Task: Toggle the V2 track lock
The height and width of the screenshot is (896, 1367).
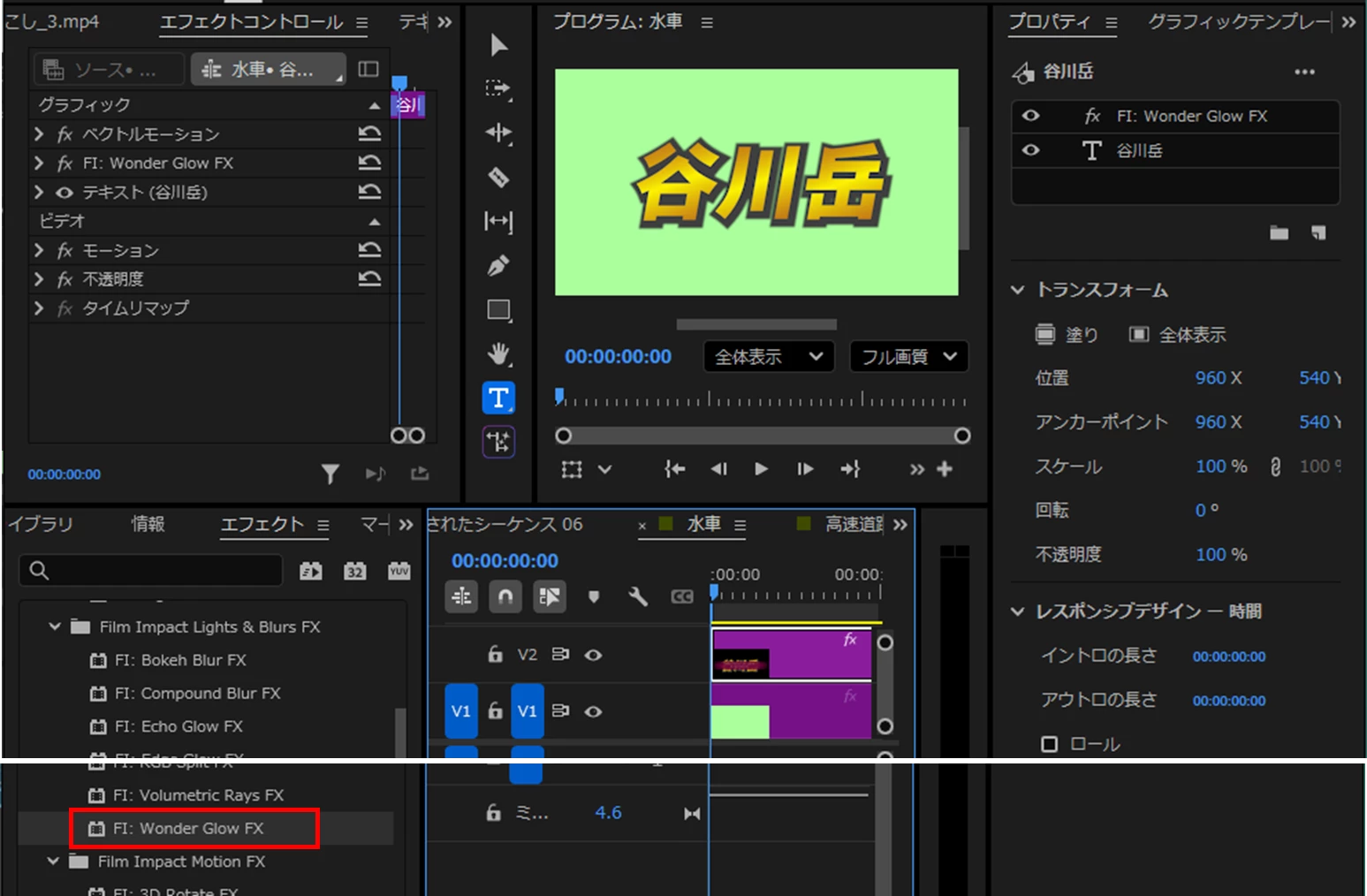Action: [x=495, y=654]
